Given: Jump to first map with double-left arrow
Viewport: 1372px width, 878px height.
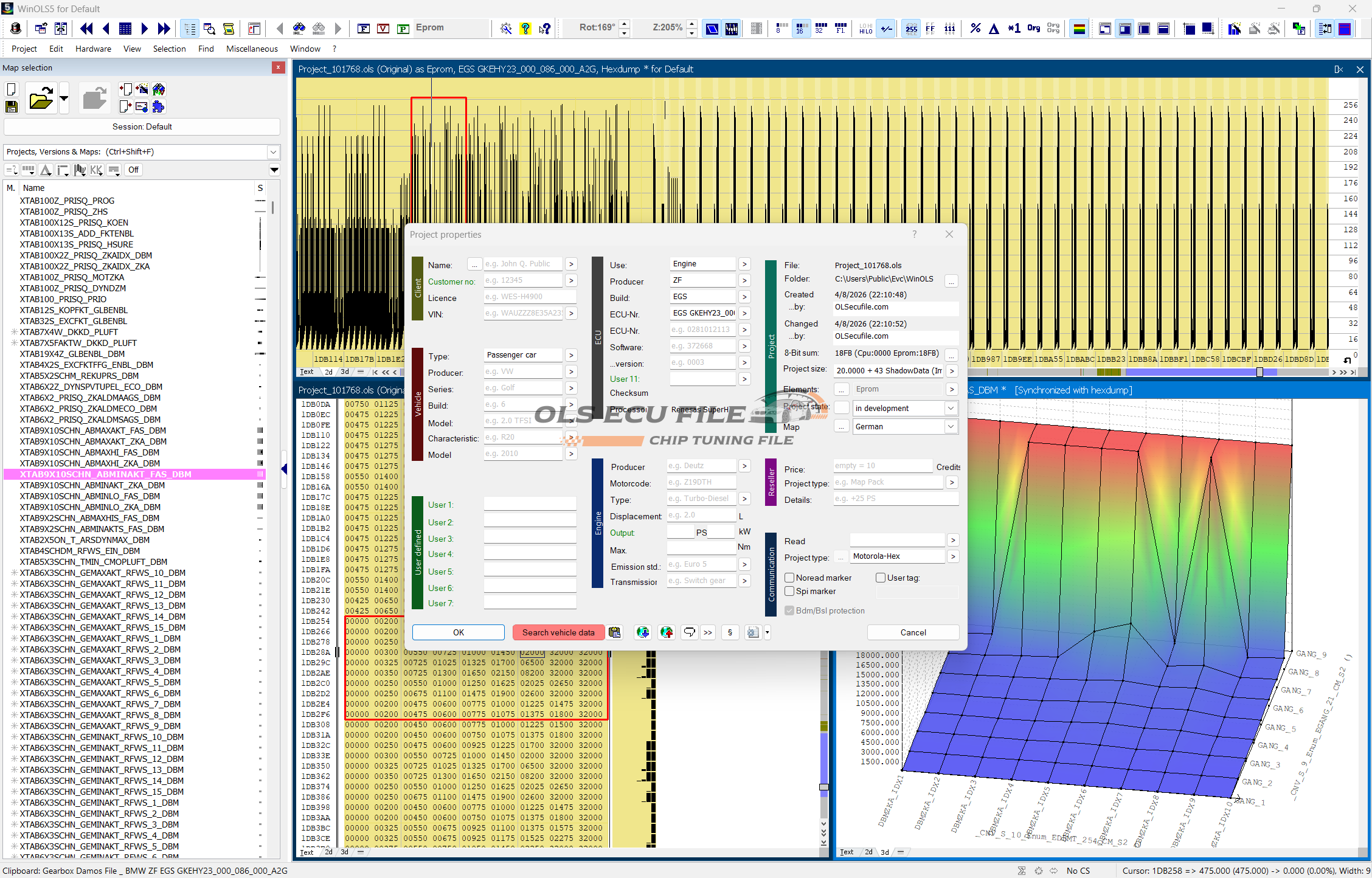Looking at the screenshot, I should tap(86, 29).
